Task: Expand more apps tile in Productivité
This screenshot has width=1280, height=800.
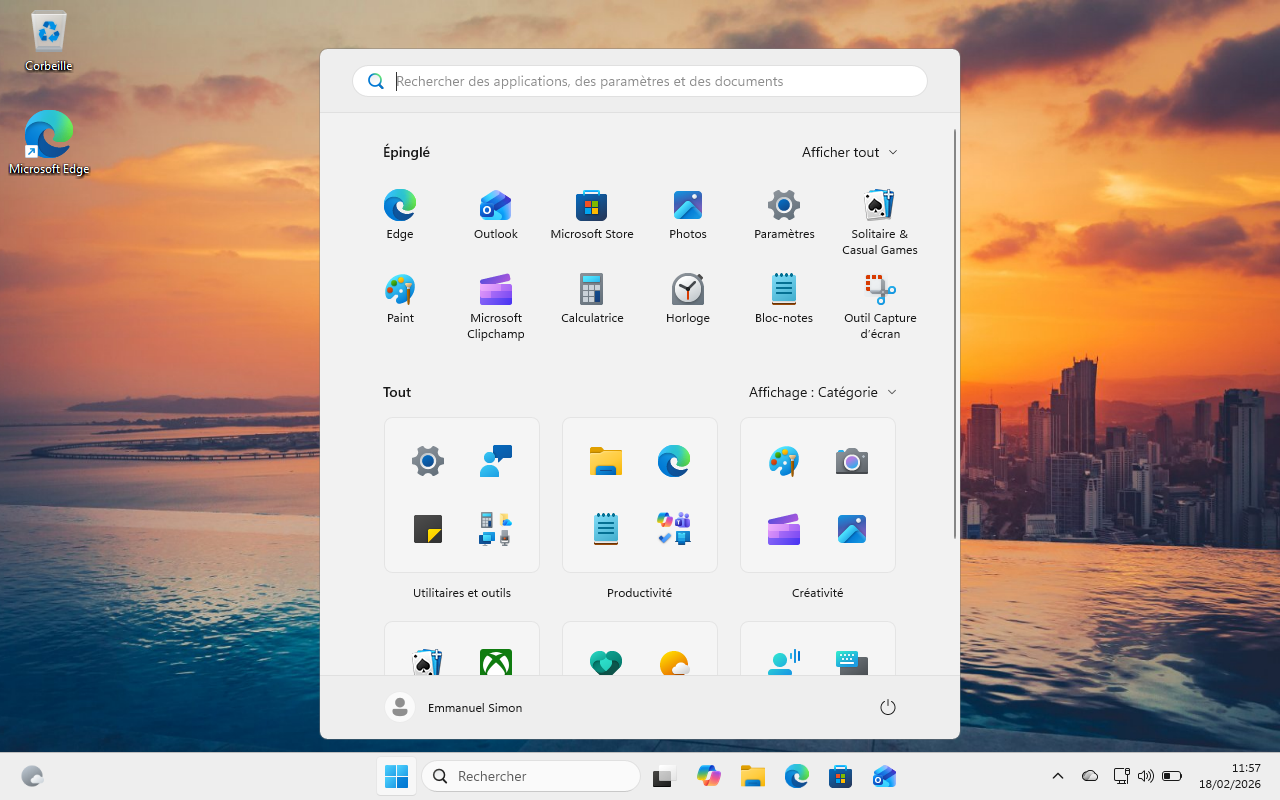Action: 674,529
